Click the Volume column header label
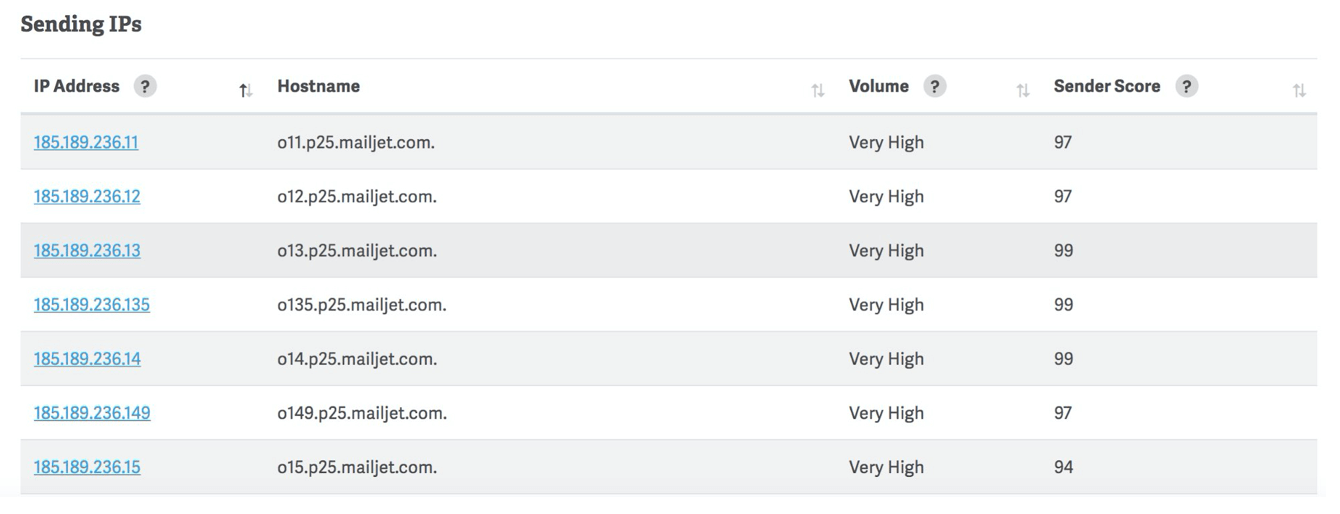Screen dimensions: 1340x514 coord(879,86)
